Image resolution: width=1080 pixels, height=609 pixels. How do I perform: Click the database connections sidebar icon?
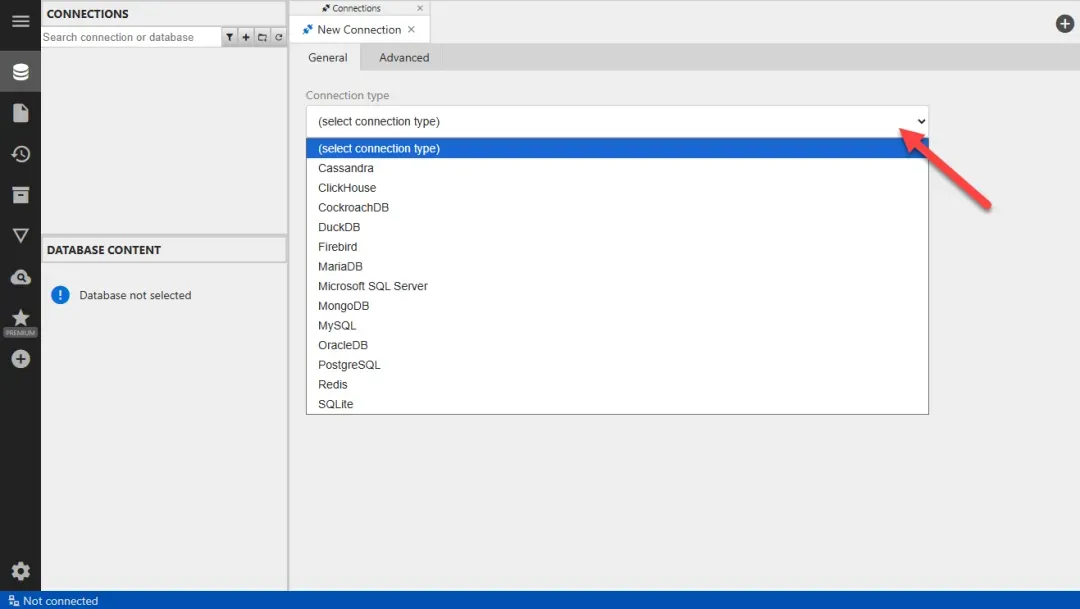coord(20,72)
